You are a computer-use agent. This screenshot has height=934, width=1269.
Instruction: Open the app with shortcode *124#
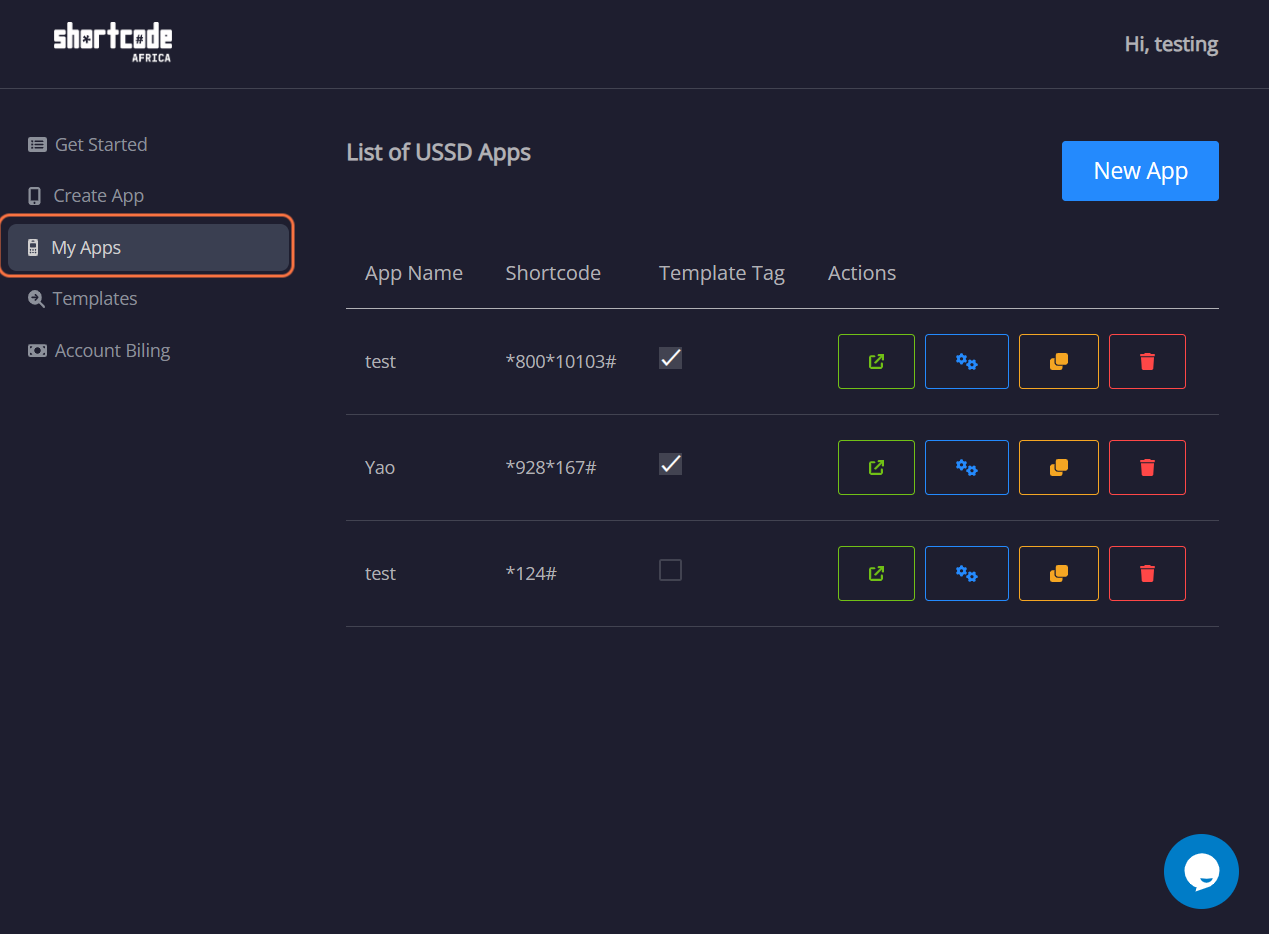pos(876,573)
